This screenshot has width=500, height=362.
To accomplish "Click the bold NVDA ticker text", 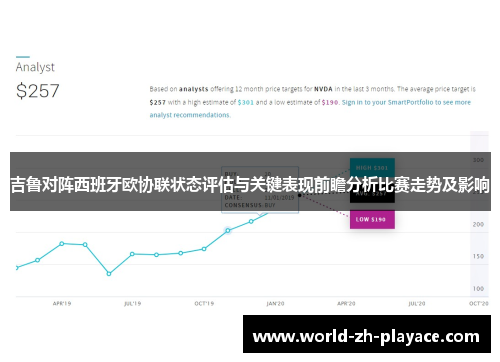I will 323,89.
